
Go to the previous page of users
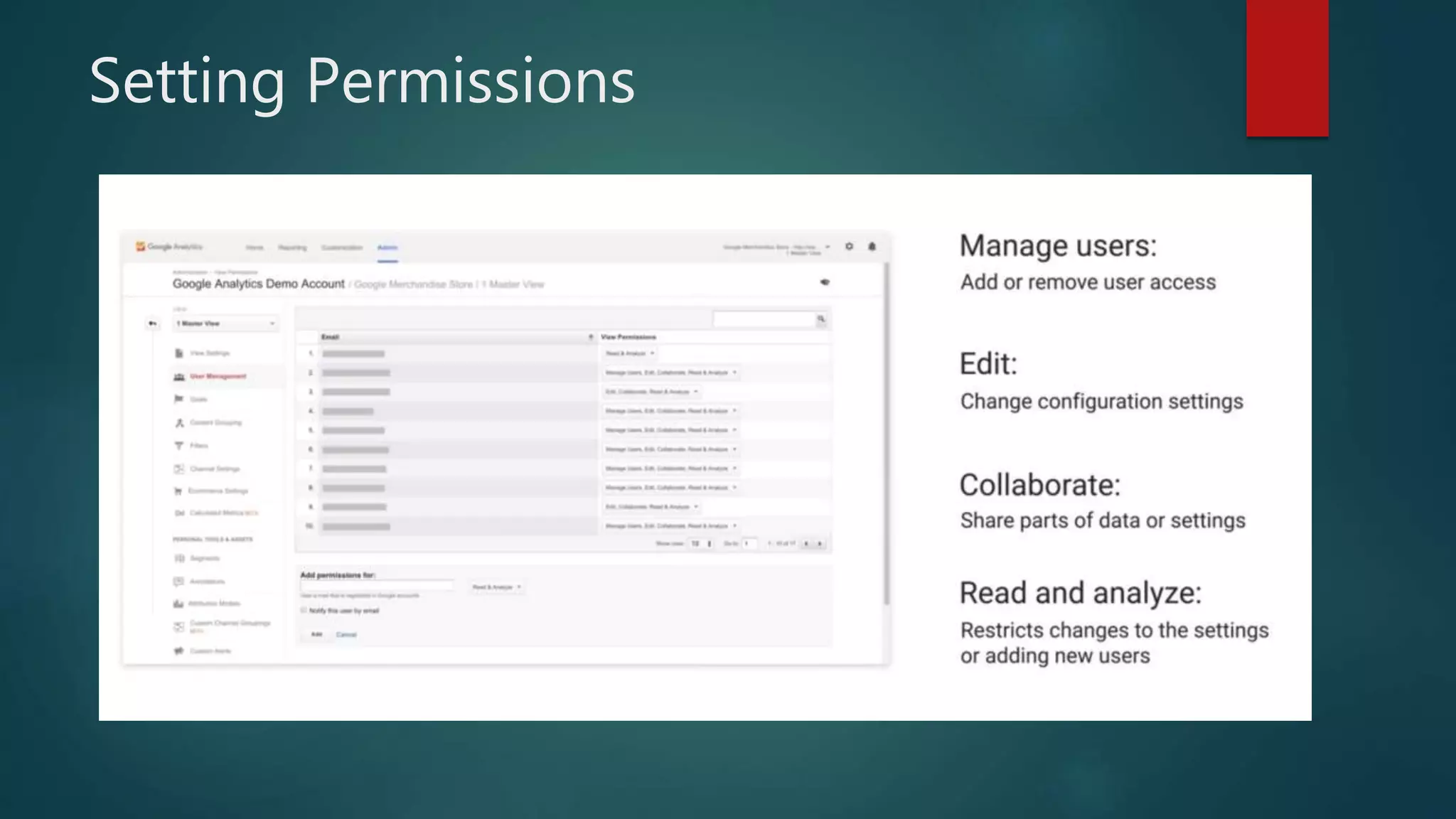[x=806, y=544]
